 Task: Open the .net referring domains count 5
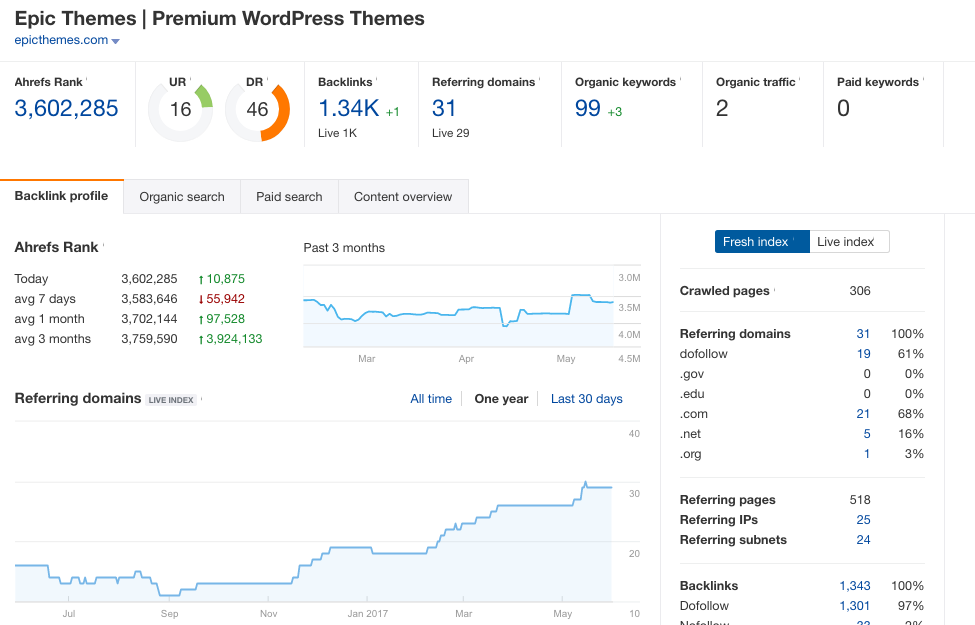[867, 433]
